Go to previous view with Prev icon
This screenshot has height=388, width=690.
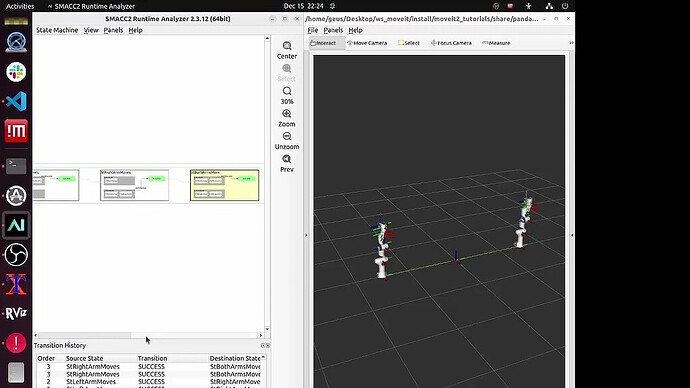tap(287, 159)
